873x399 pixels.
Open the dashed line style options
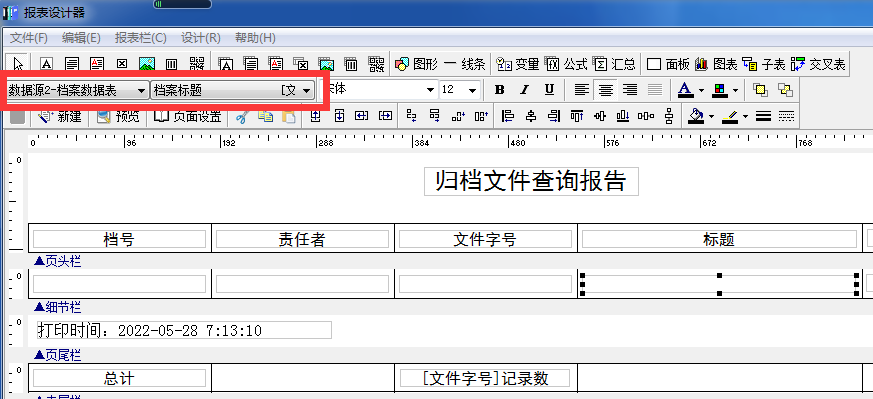tap(786, 116)
